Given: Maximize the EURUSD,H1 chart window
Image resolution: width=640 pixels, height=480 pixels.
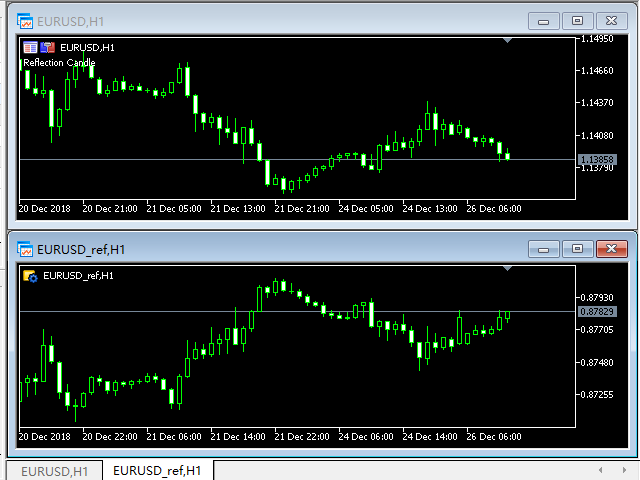Looking at the screenshot, I should [x=577, y=21].
